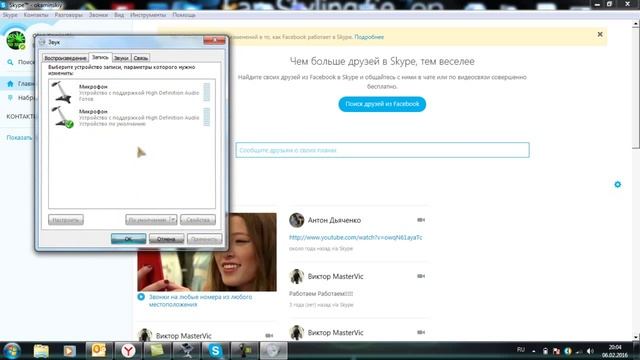Open the Помощь menu
The height and width of the screenshot is (360, 640).
[x=184, y=15]
